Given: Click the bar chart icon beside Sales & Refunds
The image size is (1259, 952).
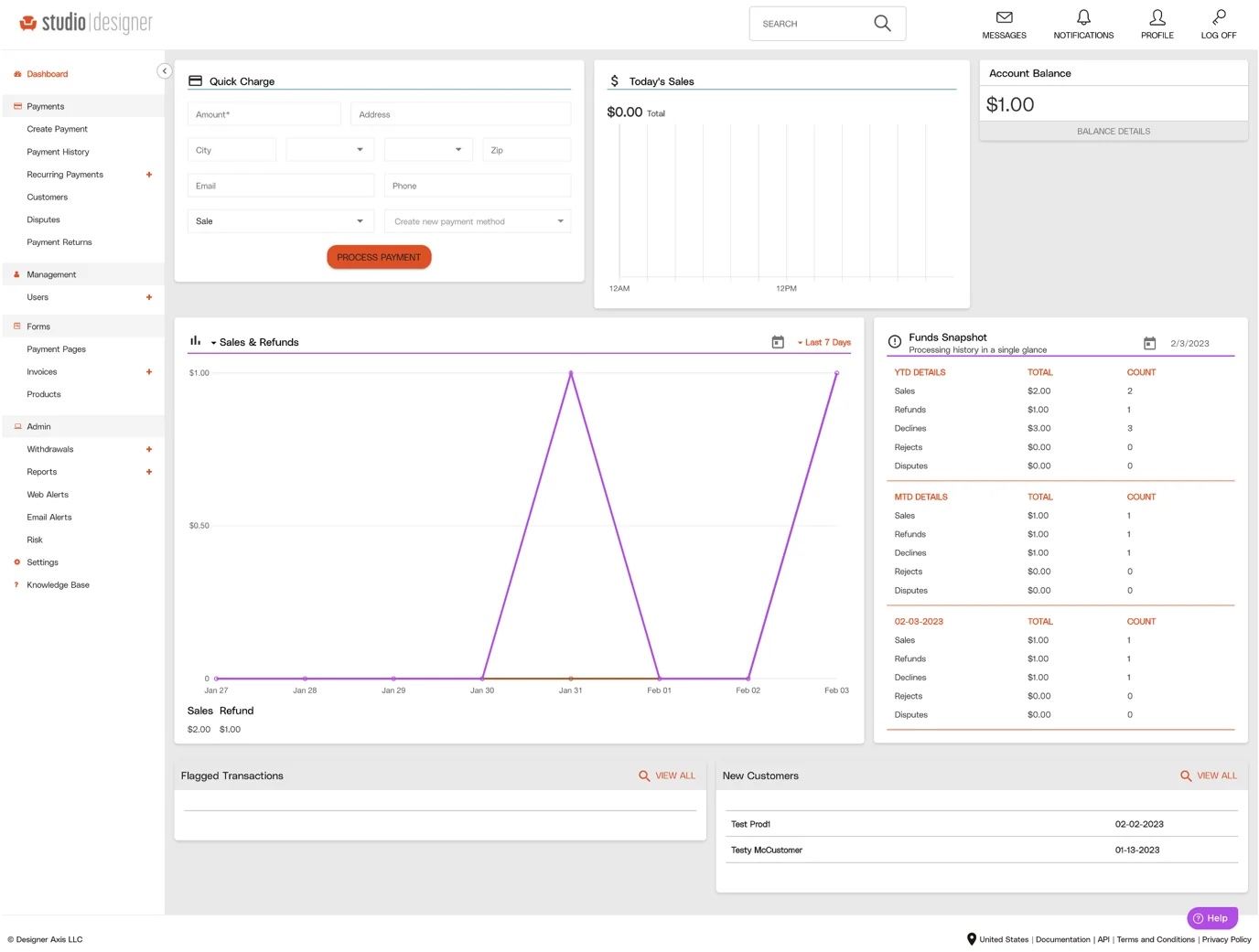Looking at the screenshot, I should tap(195, 340).
